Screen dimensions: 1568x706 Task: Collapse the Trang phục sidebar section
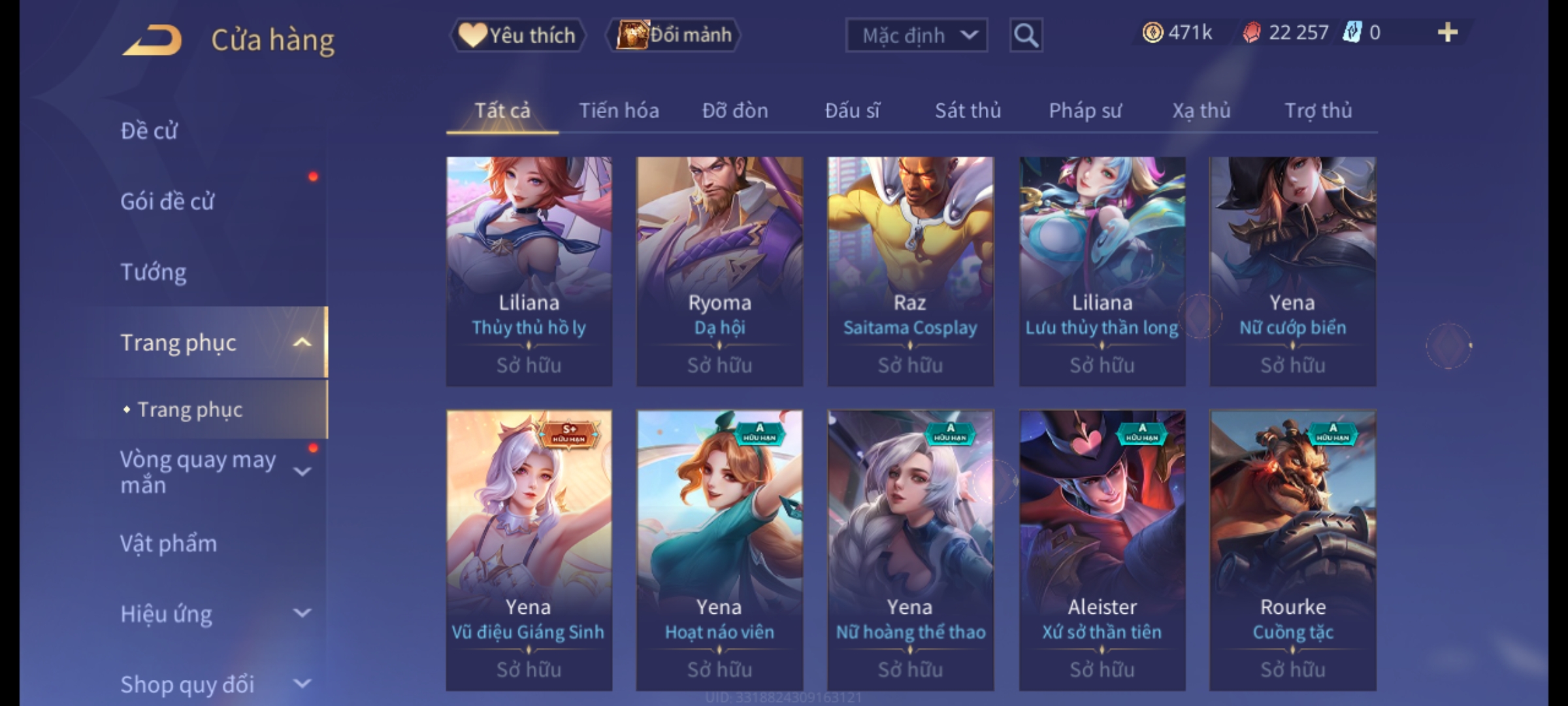[x=302, y=343]
